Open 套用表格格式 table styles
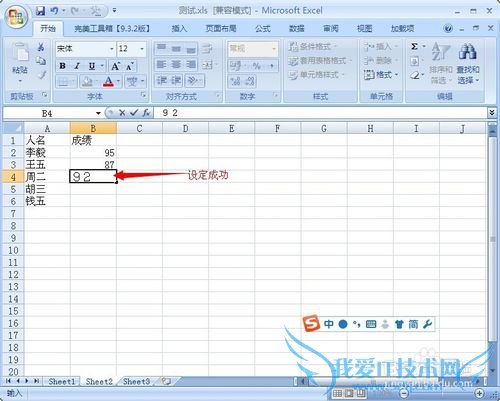This screenshot has width=500, height=401. (320, 60)
